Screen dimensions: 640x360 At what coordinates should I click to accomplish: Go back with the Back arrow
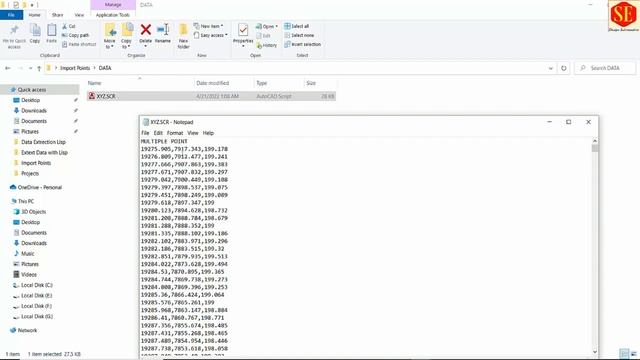click(8, 68)
